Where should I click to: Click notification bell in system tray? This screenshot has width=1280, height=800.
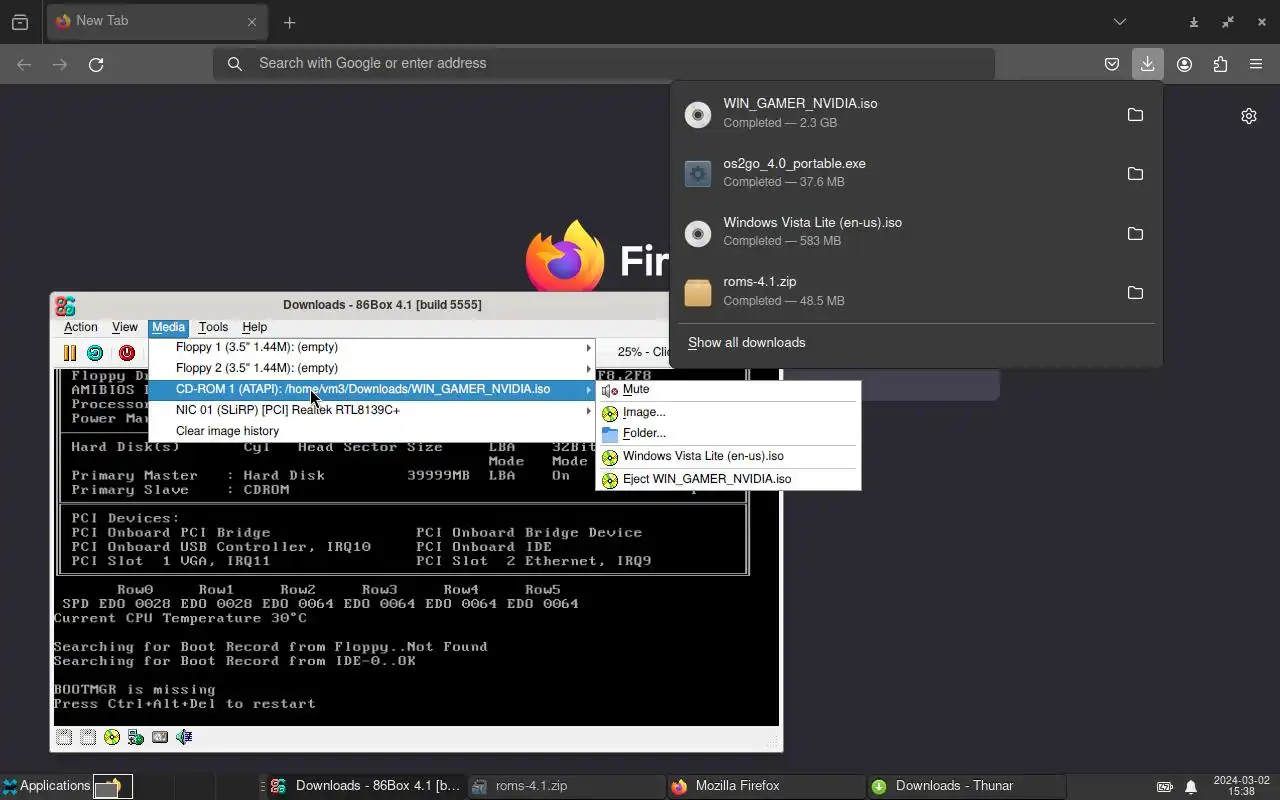(x=1191, y=787)
